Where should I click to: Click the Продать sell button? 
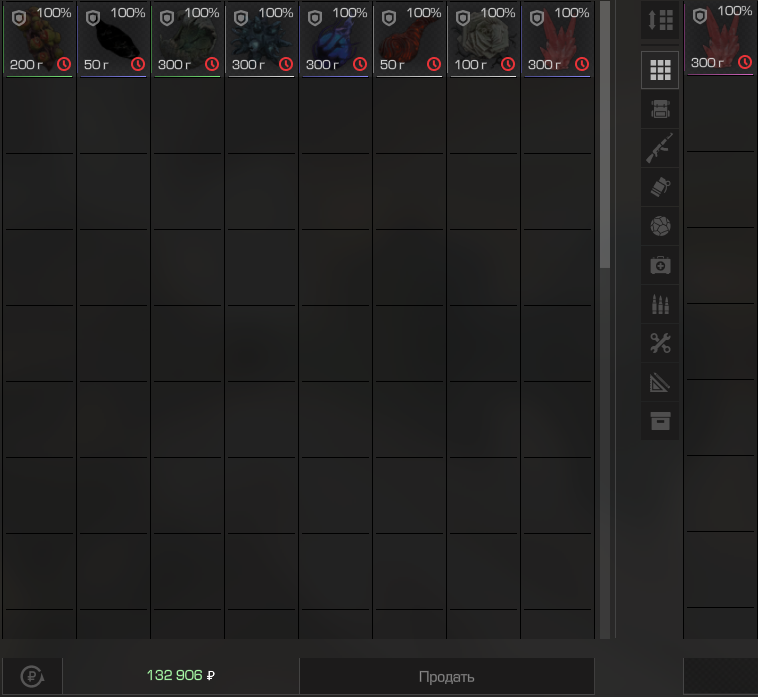click(x=447, y=676)
